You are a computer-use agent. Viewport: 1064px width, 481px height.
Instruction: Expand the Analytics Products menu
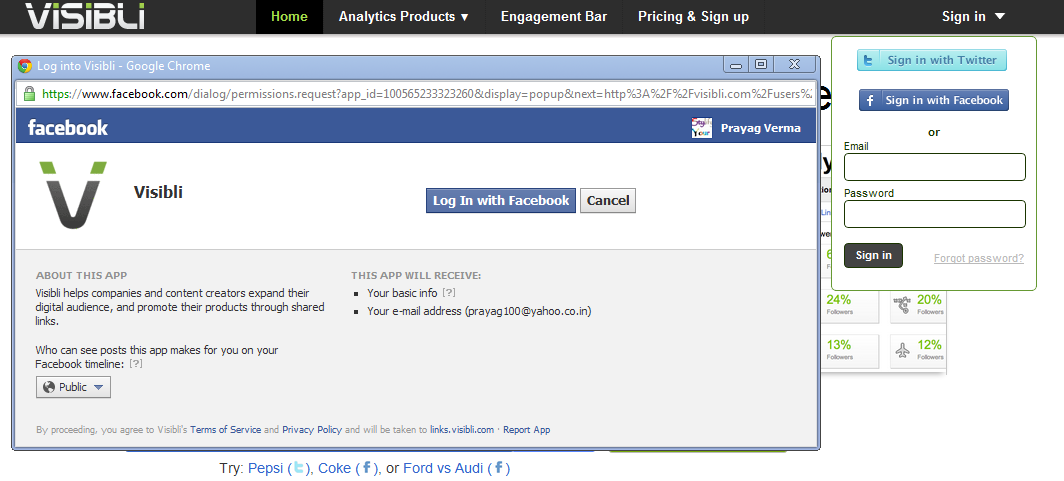point(404,17)
